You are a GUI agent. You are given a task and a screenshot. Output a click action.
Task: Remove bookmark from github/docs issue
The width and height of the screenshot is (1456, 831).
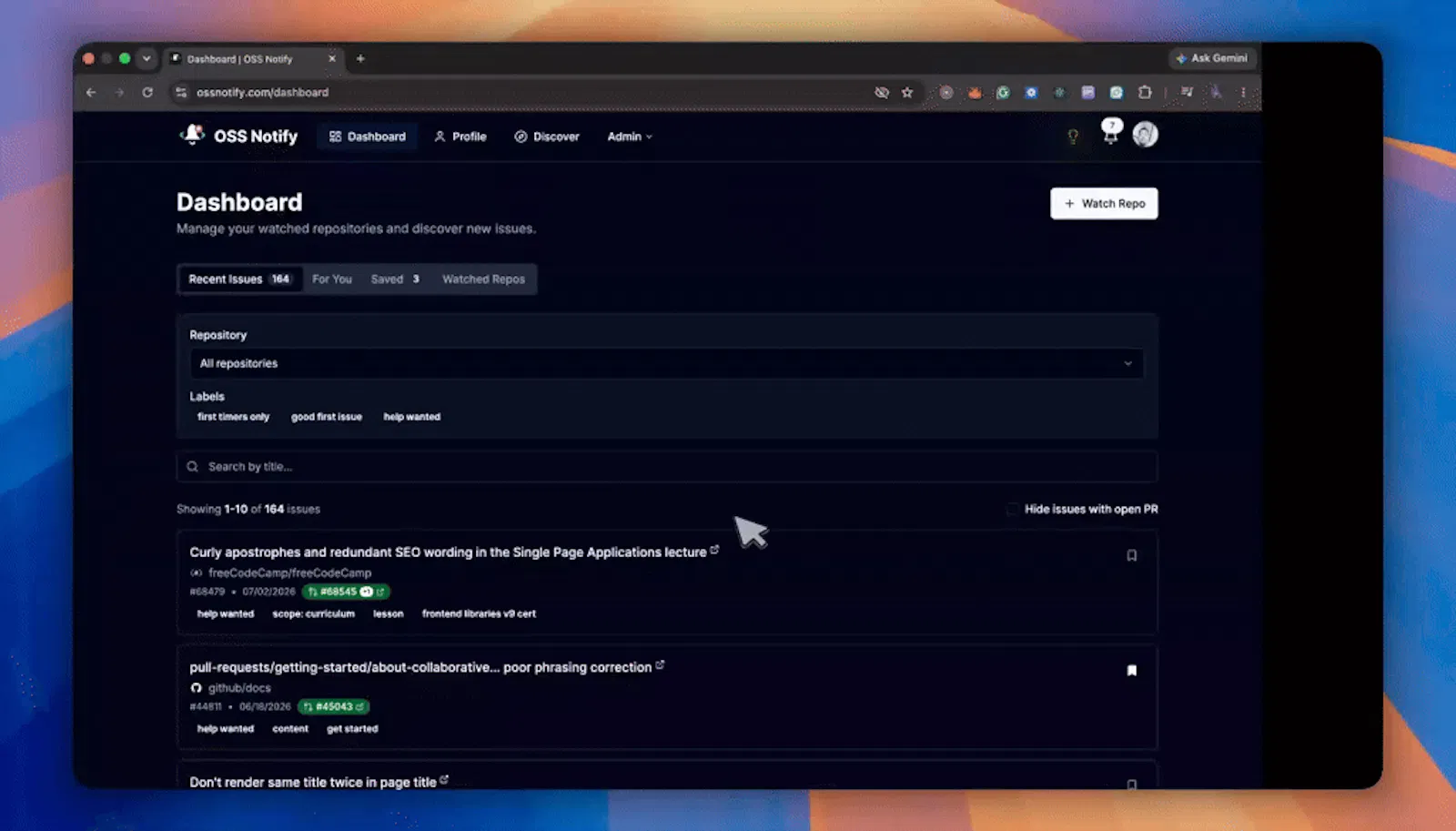point(1131,671)
